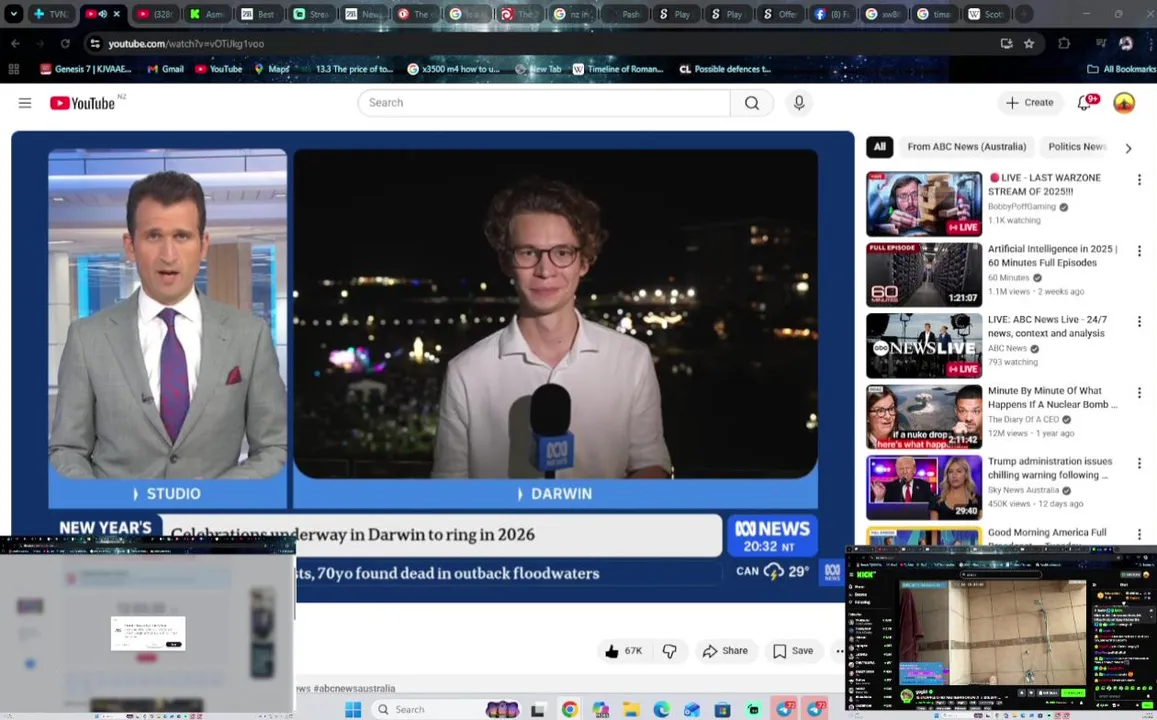Dislike the video with thumbs down
1157x720 pixels.
point(669,651)
